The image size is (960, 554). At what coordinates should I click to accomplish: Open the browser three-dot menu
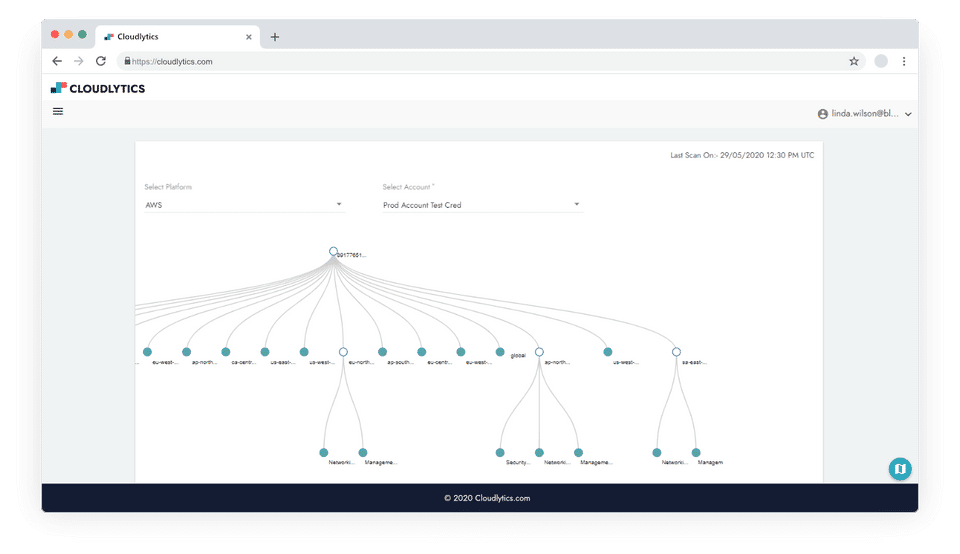pyautogui.click(x=904, y=61)
